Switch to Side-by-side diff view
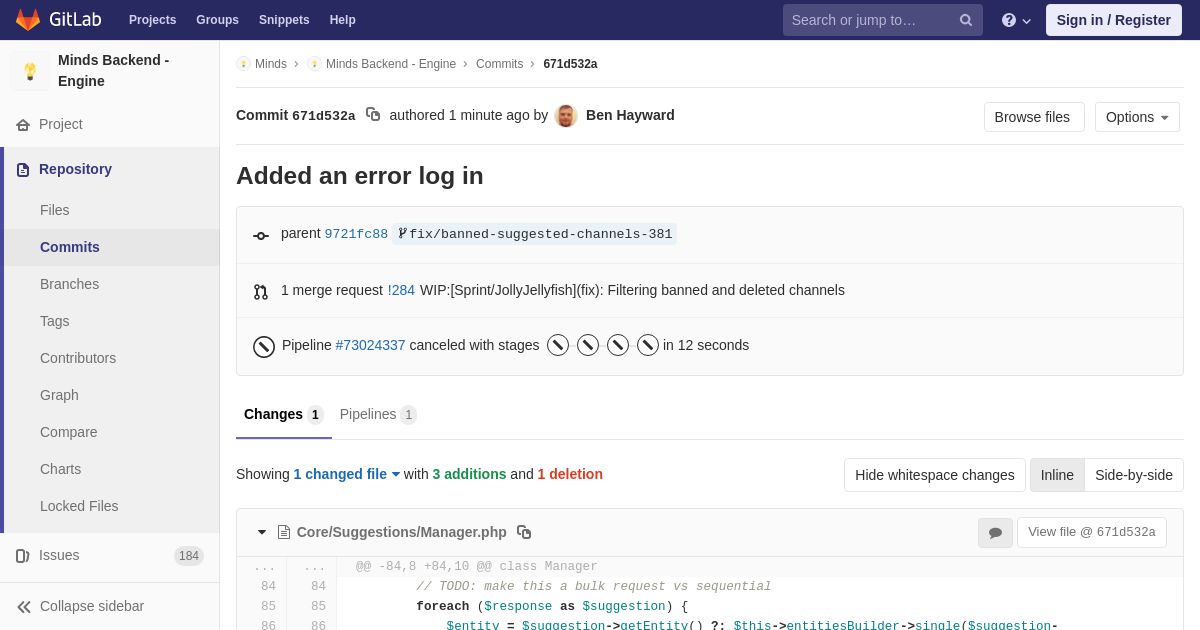Viewport: 1200px width, 630px height. (x=1134, y=475)
